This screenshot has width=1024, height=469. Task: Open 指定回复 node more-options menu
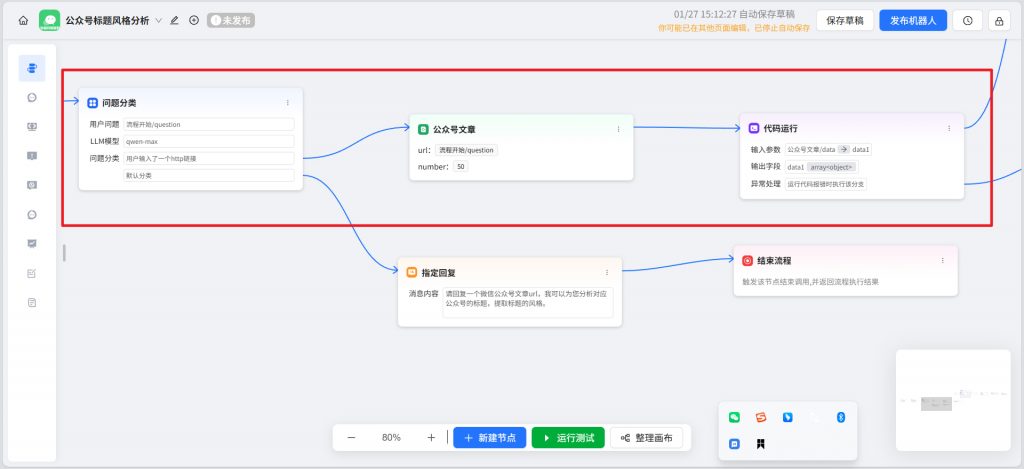(x=607, y=272)
